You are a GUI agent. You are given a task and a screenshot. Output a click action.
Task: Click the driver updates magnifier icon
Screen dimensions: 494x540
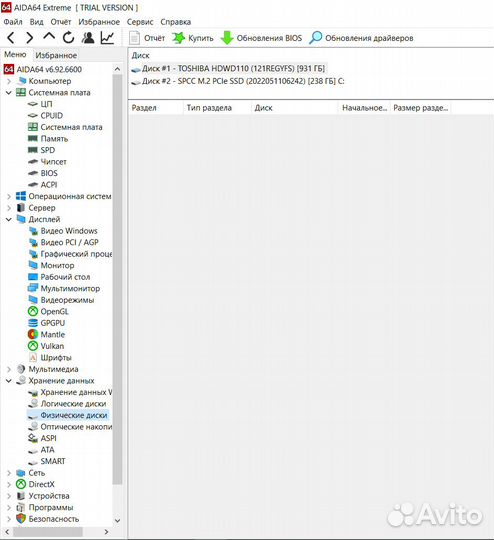[x=316, y=38]
